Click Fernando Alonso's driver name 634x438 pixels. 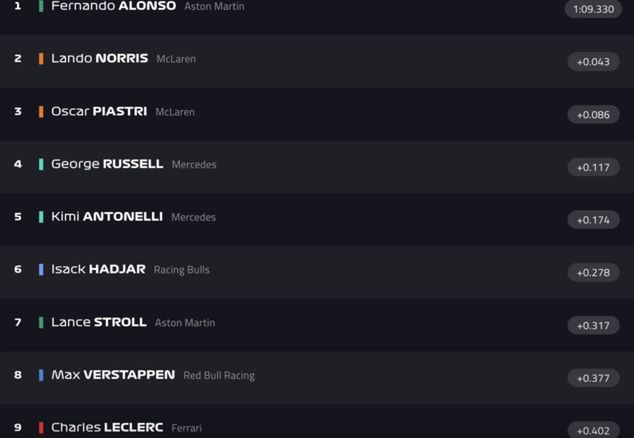pos(113,6)
